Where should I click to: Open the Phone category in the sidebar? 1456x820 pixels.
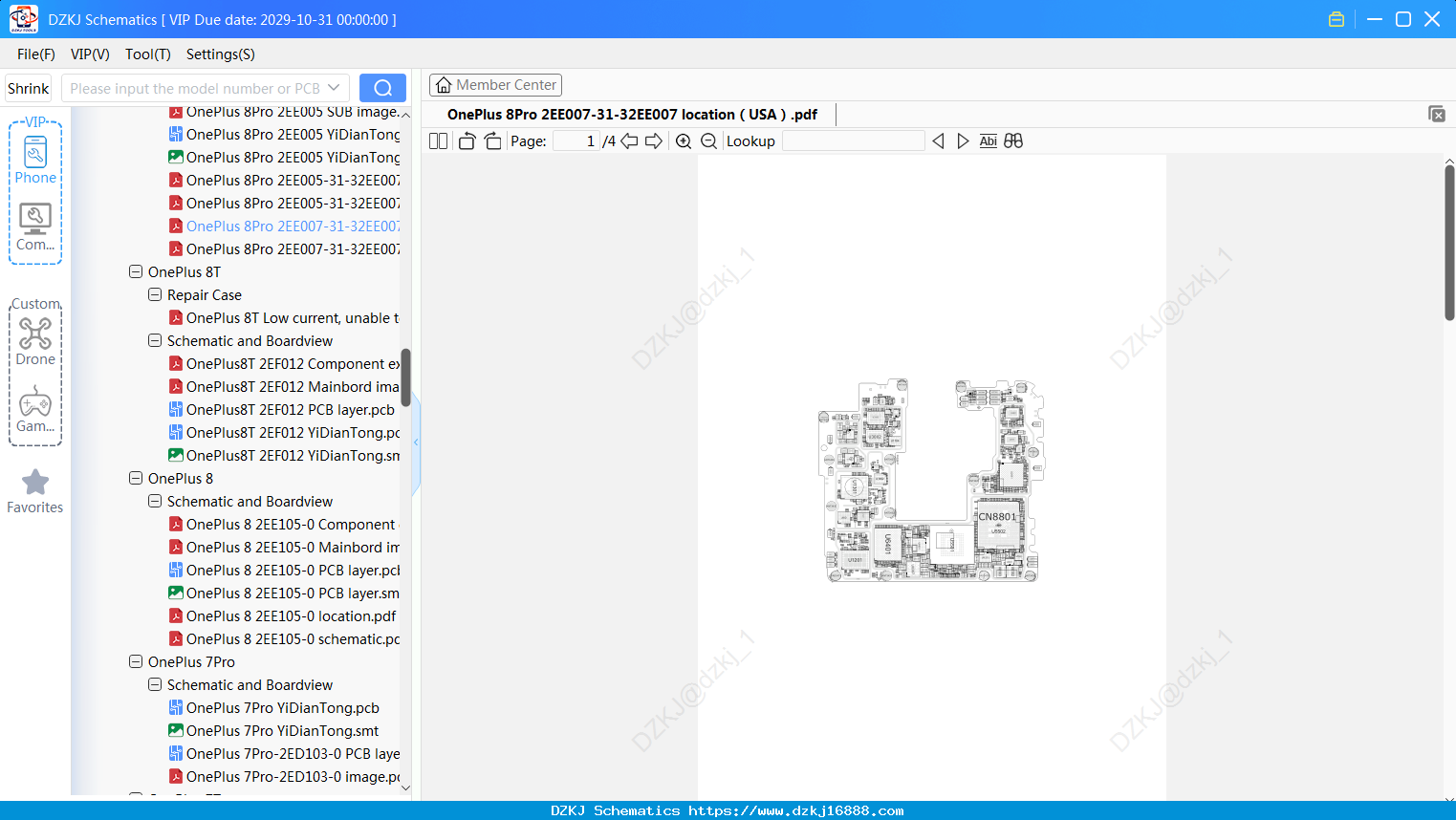click(35, 160)
